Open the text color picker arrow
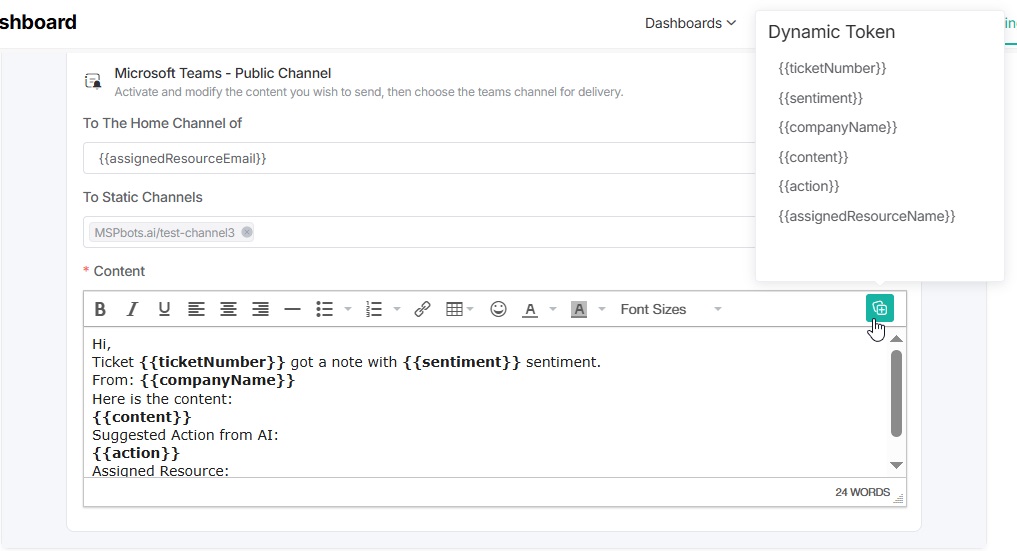 [553, 310]
